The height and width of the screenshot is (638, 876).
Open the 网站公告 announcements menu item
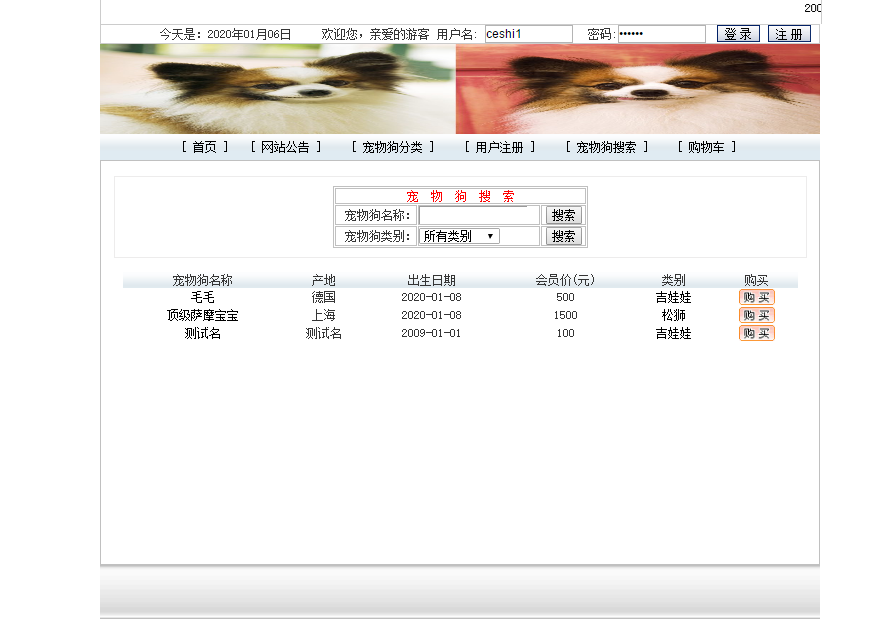tap(285, 147)
